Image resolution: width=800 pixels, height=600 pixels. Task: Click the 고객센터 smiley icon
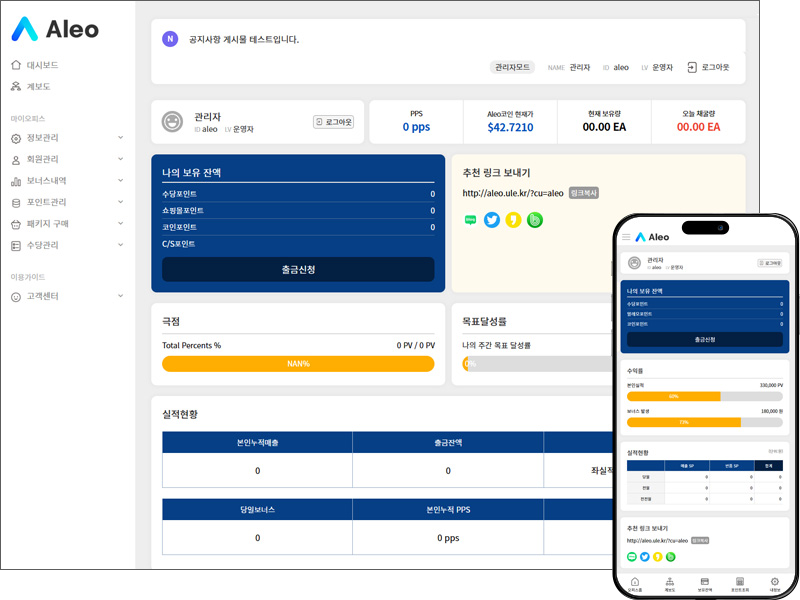click(16, 297)
